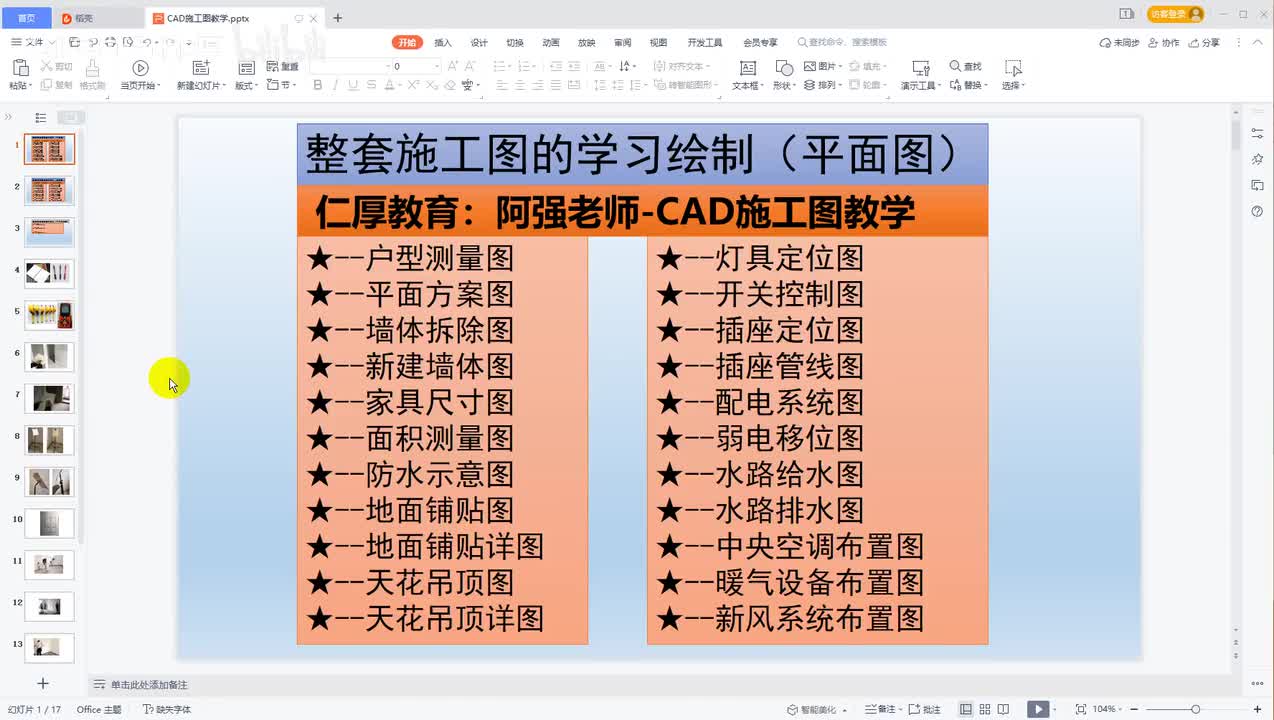Viewport: 1274px width, 720px height.
Task: Open a new document tab with plus
Action: pos(337,18)
